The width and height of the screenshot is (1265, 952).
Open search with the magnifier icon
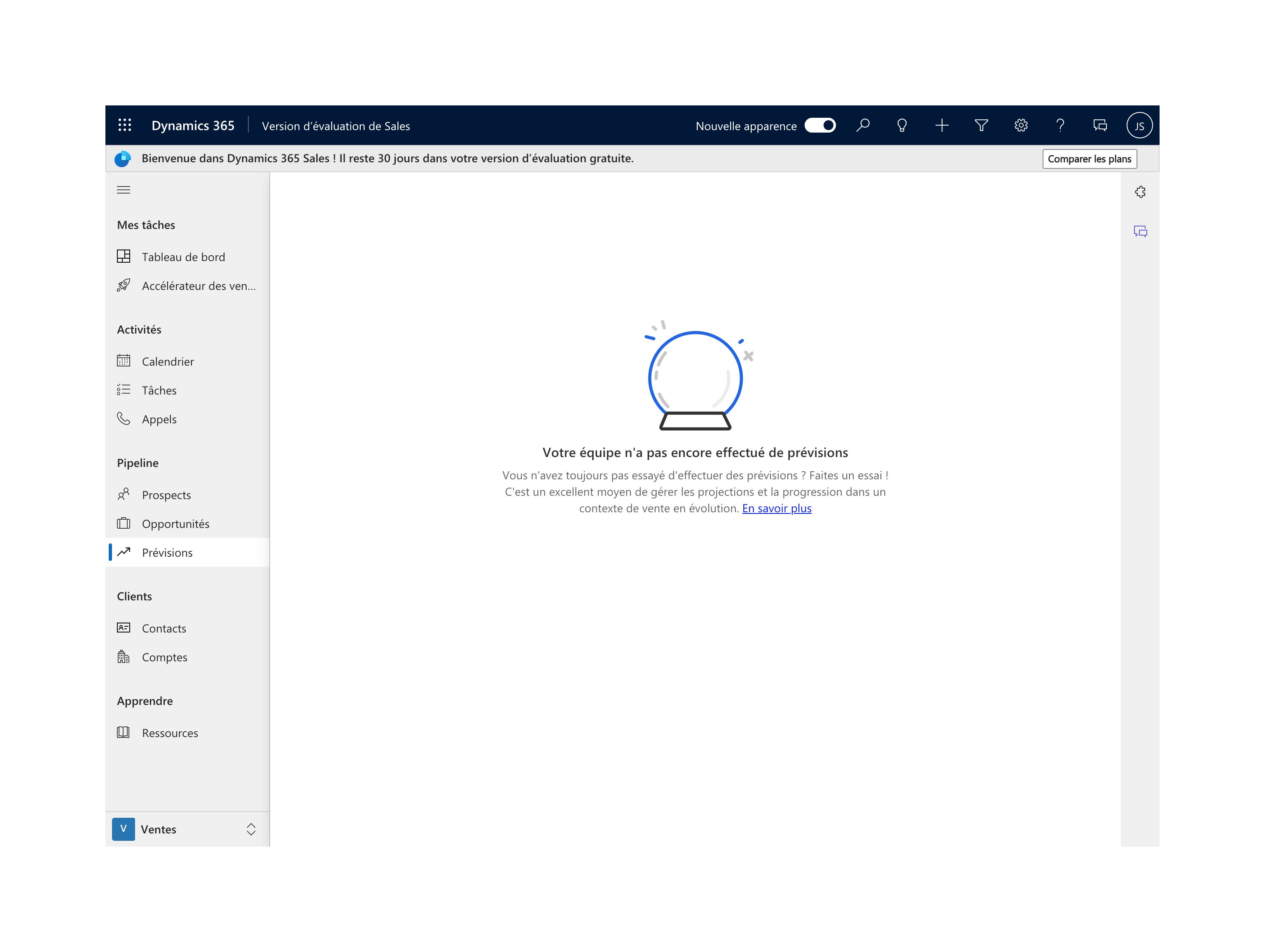(x=863, y=125)
